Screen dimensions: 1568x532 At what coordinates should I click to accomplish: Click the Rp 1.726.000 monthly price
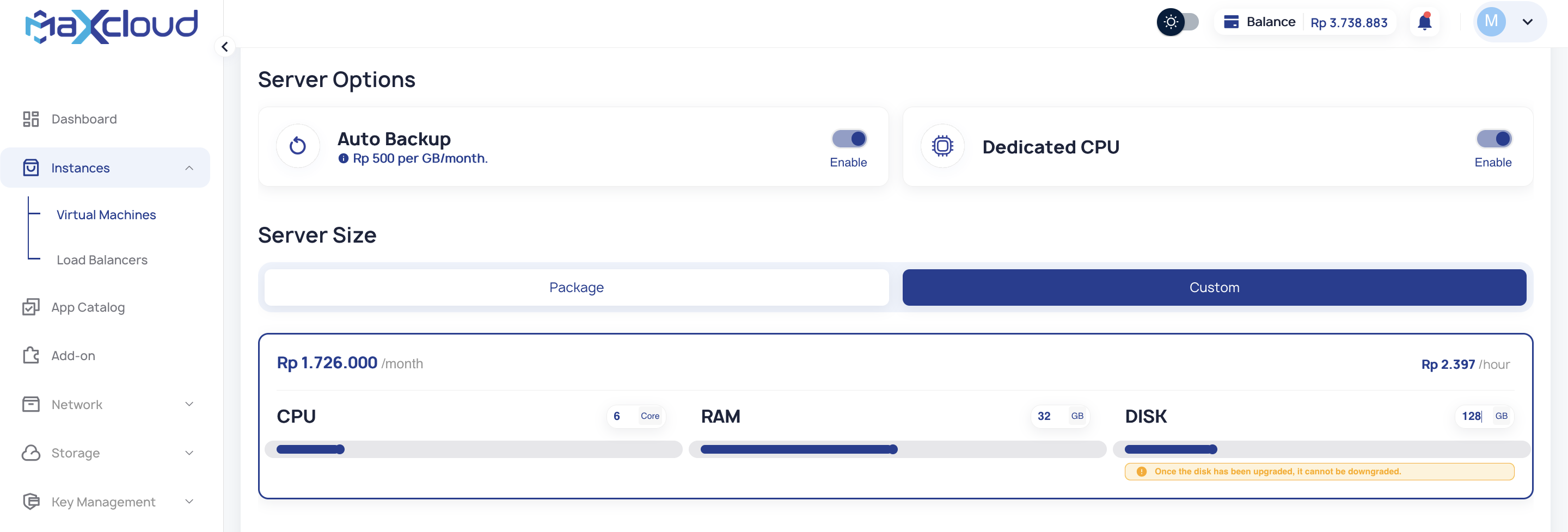pos(327,363)
